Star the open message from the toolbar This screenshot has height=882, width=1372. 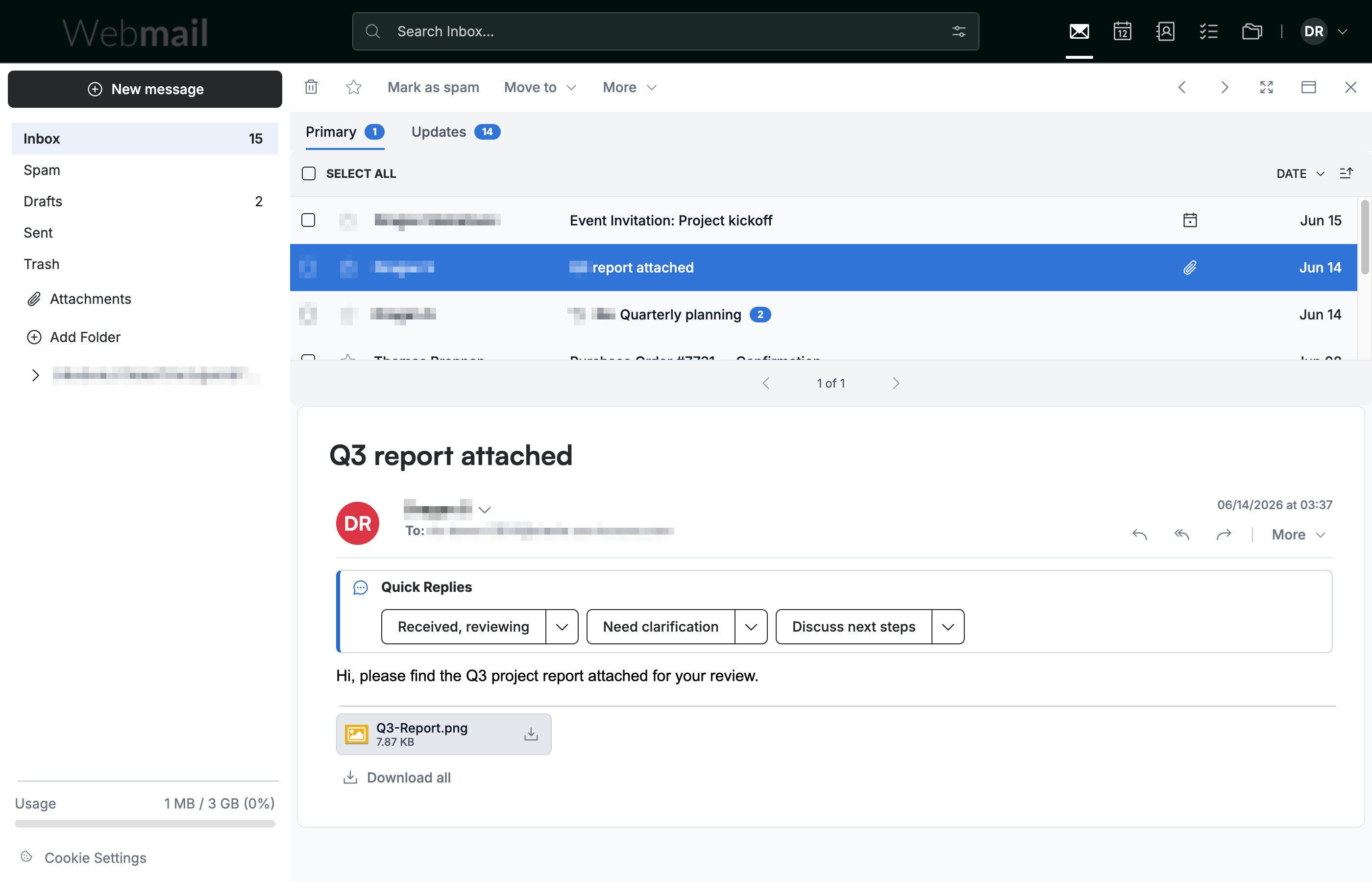(353, 87)
